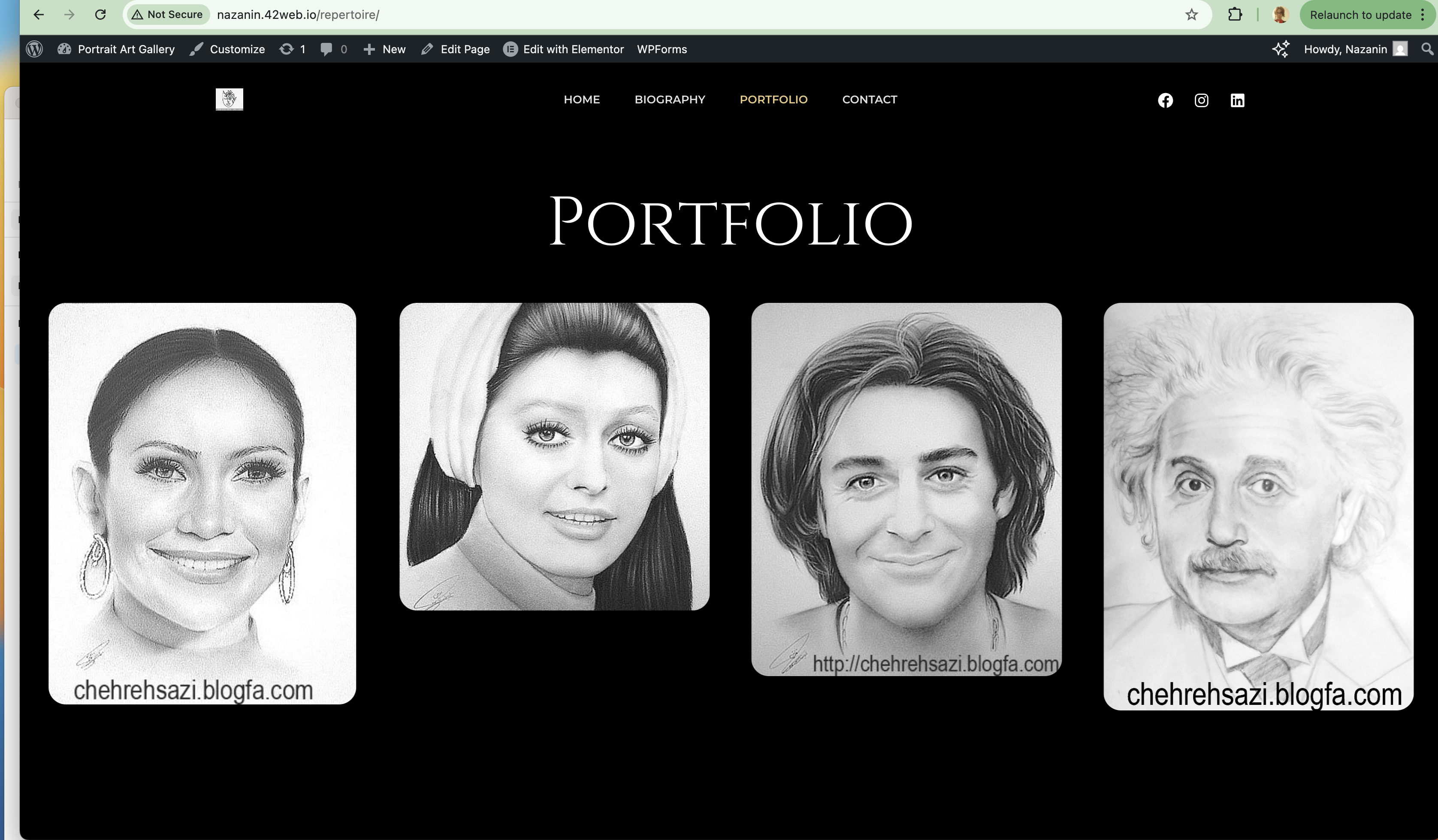Open the BIOGRAPHY nav link
This screenshot has width=1438, height=840.
click(670, 99)
